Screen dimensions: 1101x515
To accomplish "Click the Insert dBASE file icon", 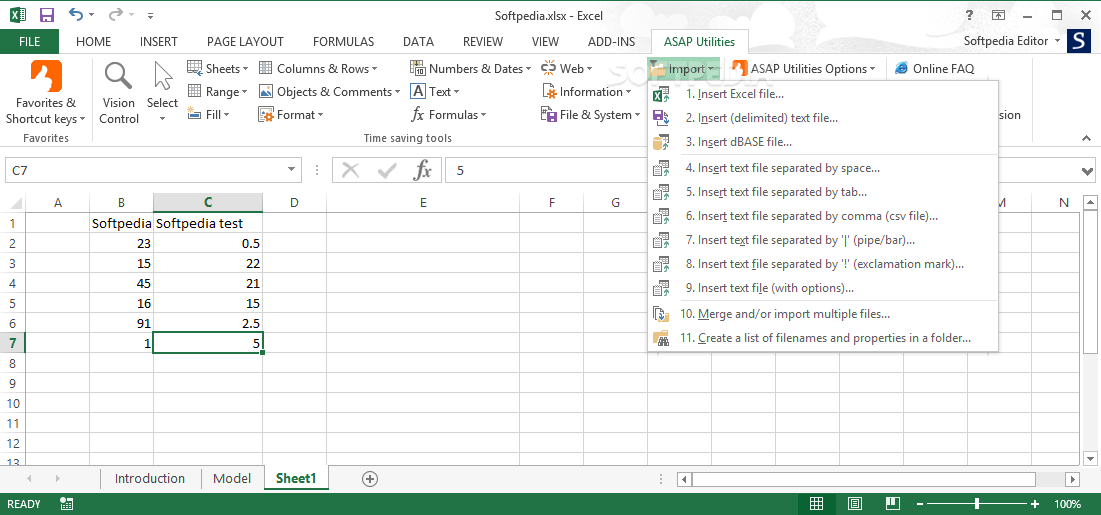I will click(x=661, y=142).
